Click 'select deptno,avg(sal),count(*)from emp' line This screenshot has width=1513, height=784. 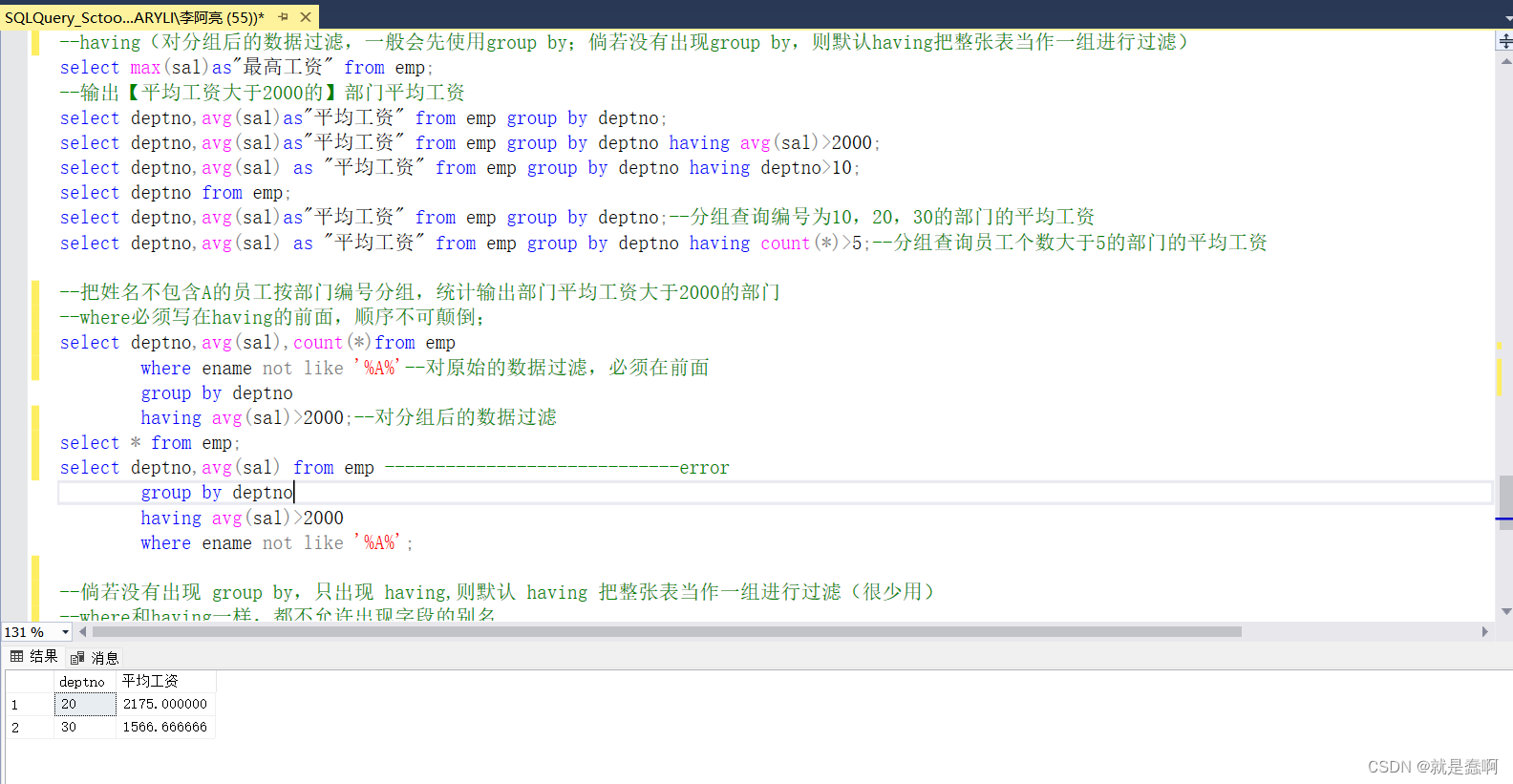pyautogui.click(x=258, y=343)
